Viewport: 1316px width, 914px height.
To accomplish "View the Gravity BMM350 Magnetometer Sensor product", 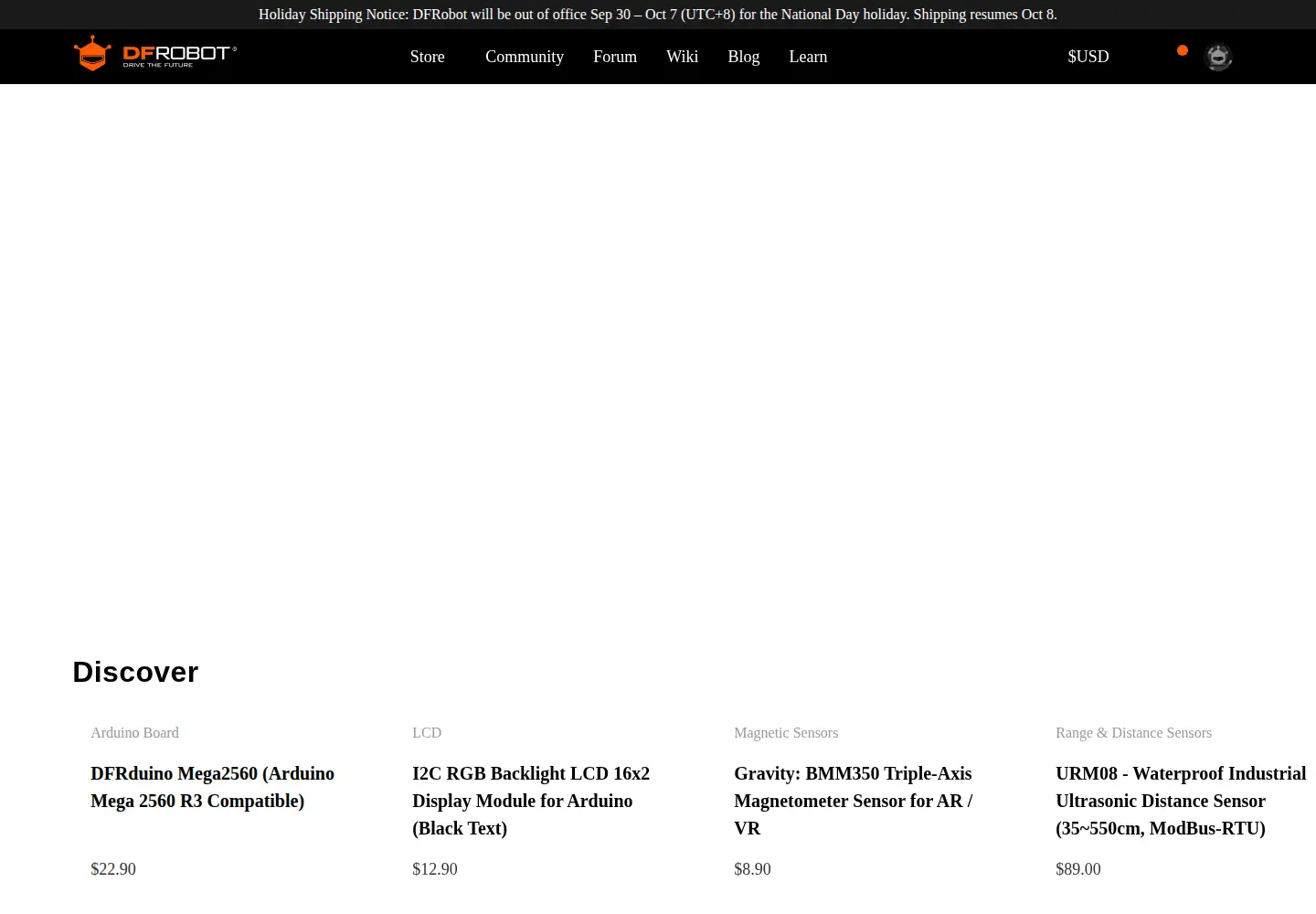I will pos(854,801).
